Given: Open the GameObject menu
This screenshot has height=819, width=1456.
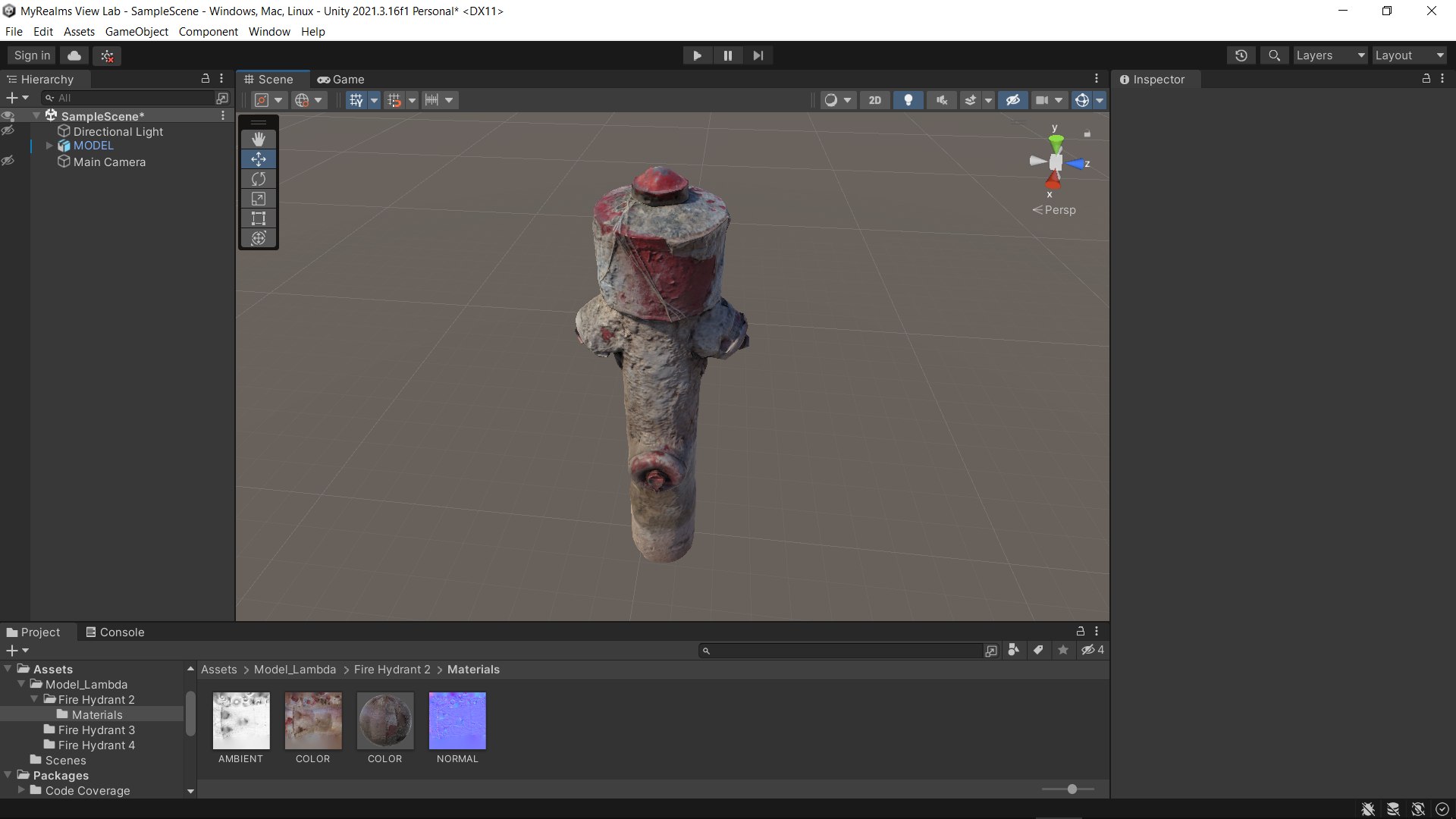Looking at the screenshot, I should pos(136,32).
